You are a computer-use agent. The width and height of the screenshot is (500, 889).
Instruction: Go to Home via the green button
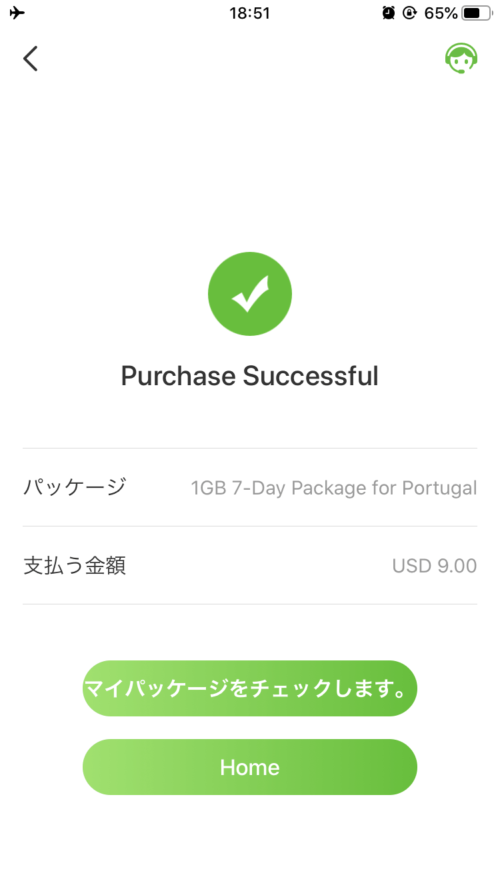click(250, 767)
